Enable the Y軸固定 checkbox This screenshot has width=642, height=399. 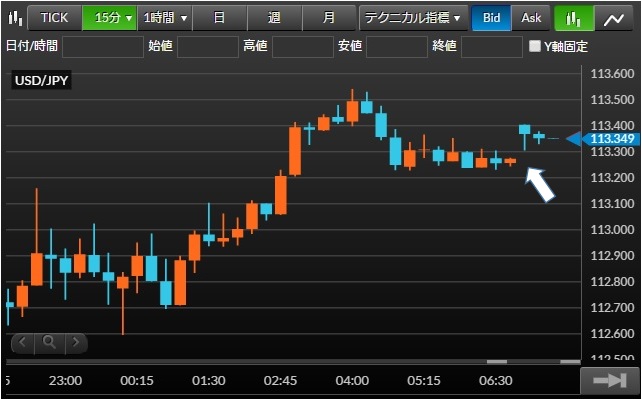[535, 46]
